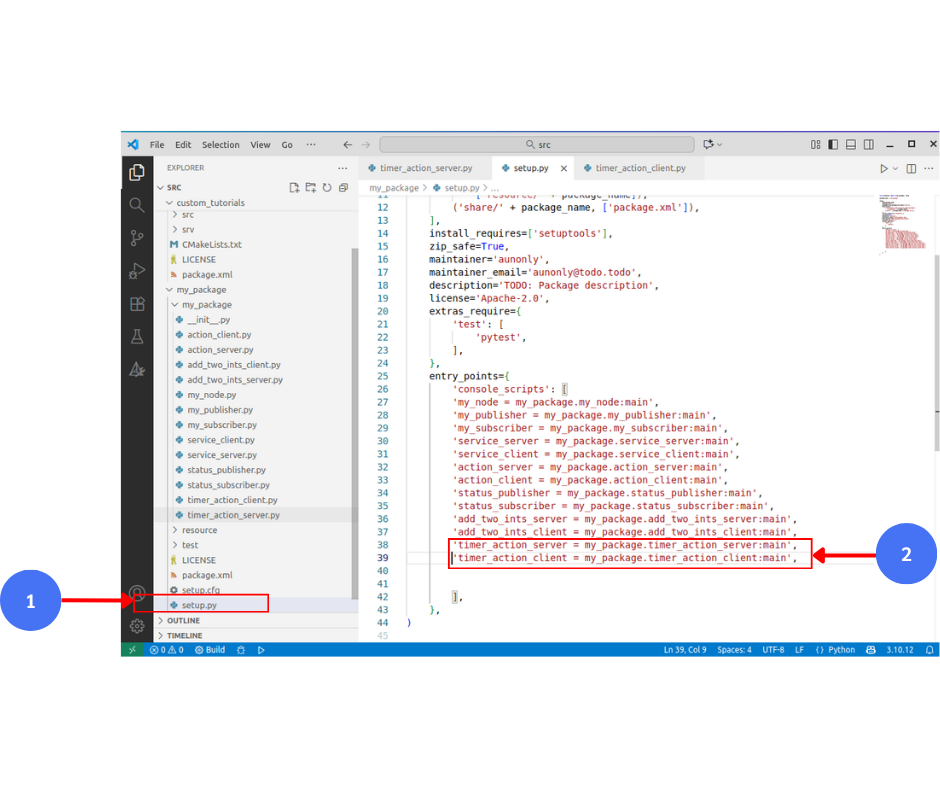940x788 pixels.
Task: Open the Source Control view
Action: [137, 238]
